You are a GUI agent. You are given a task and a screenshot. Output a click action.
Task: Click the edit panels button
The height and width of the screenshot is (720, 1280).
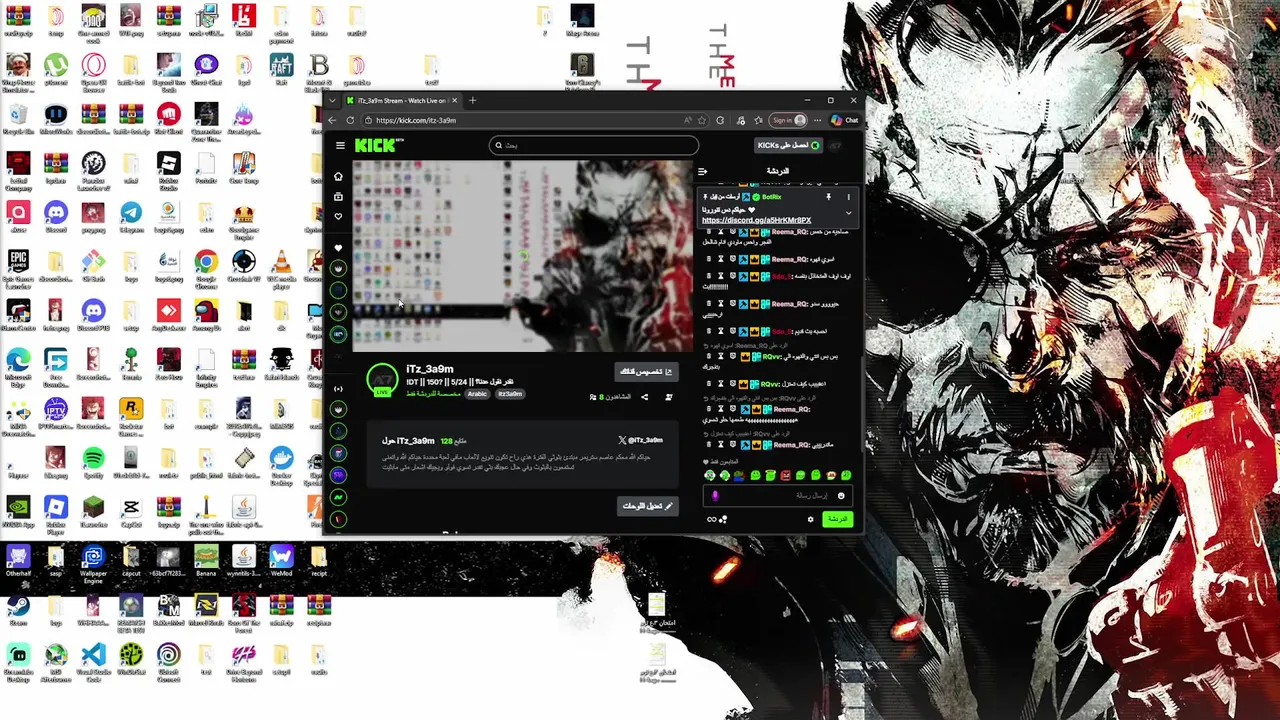pyautogui.click(x=648, y=506)
